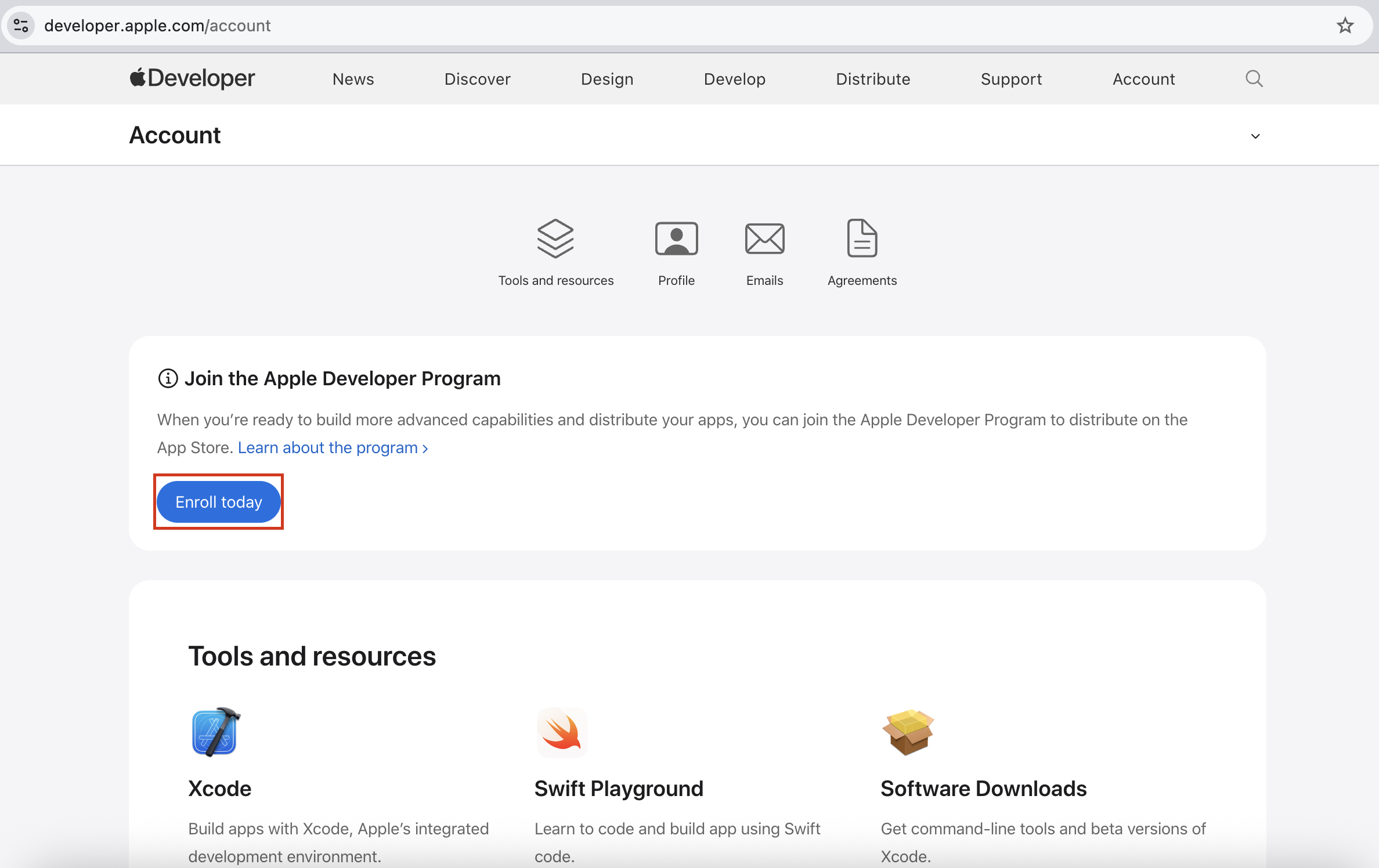Click the Apple Developer logo
Screen dimensions: 1379x868
coord(192,78)
